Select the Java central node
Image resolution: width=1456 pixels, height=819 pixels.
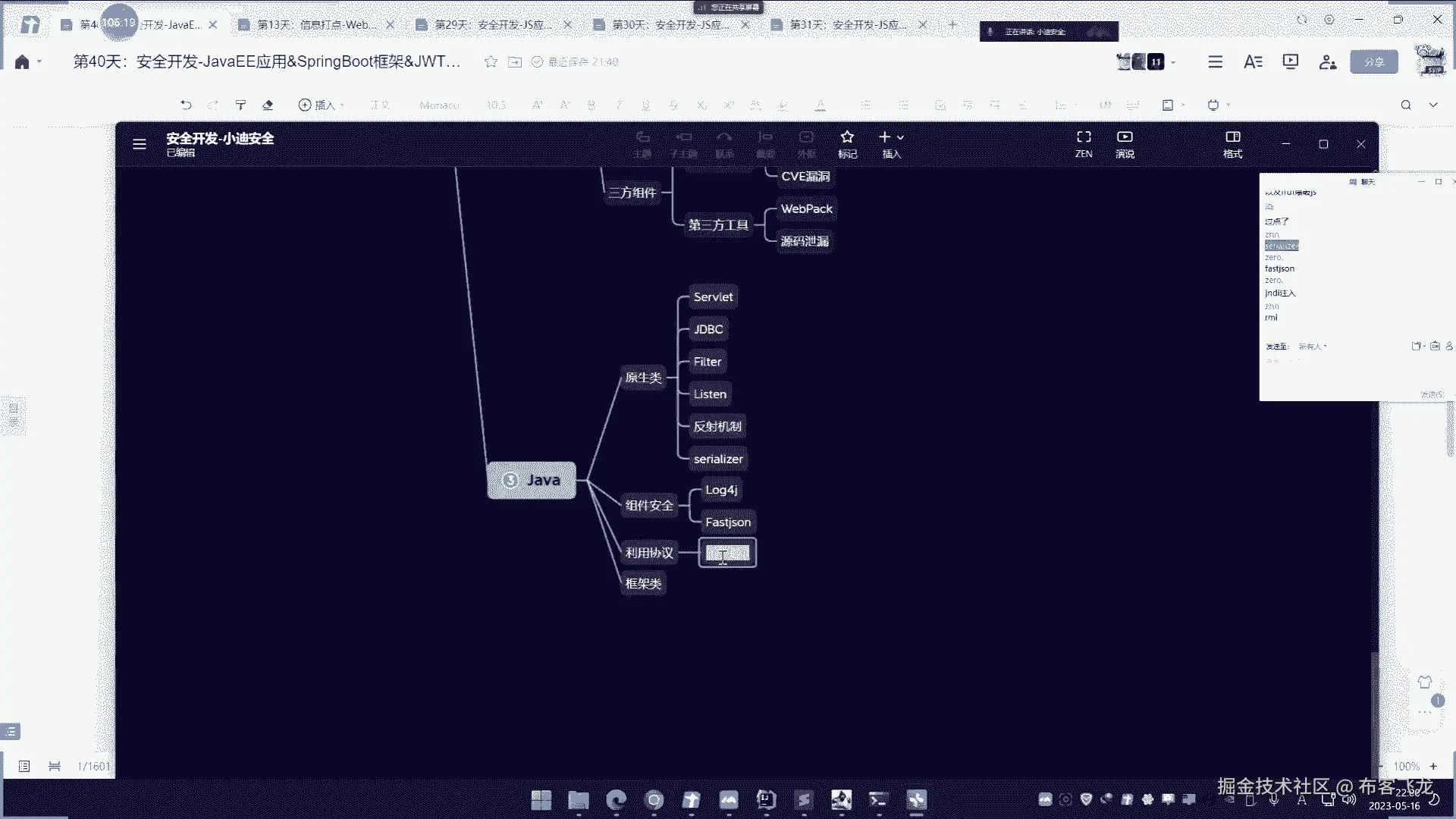pos(532,480)
